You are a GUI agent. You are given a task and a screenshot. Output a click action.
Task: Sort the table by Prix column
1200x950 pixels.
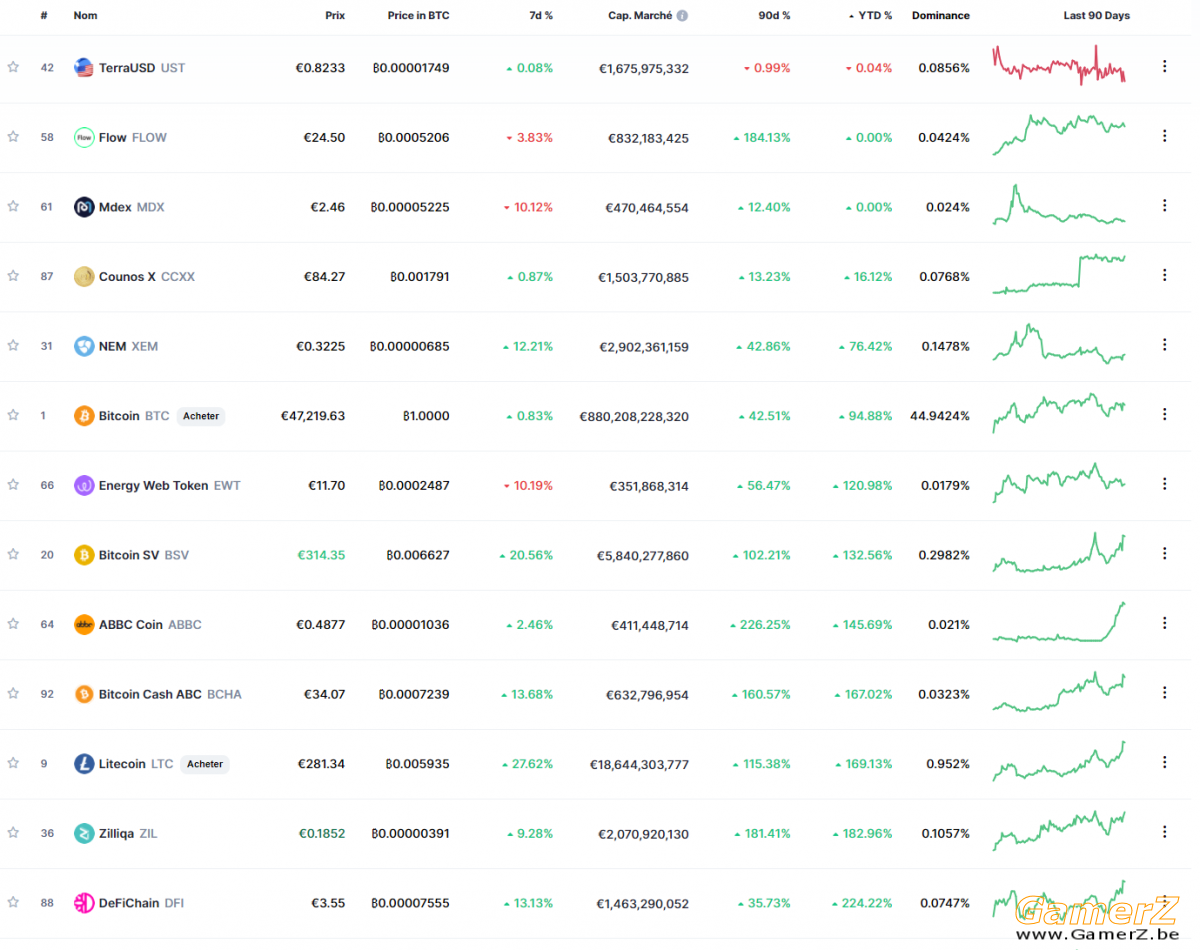[x=335, y=16]
